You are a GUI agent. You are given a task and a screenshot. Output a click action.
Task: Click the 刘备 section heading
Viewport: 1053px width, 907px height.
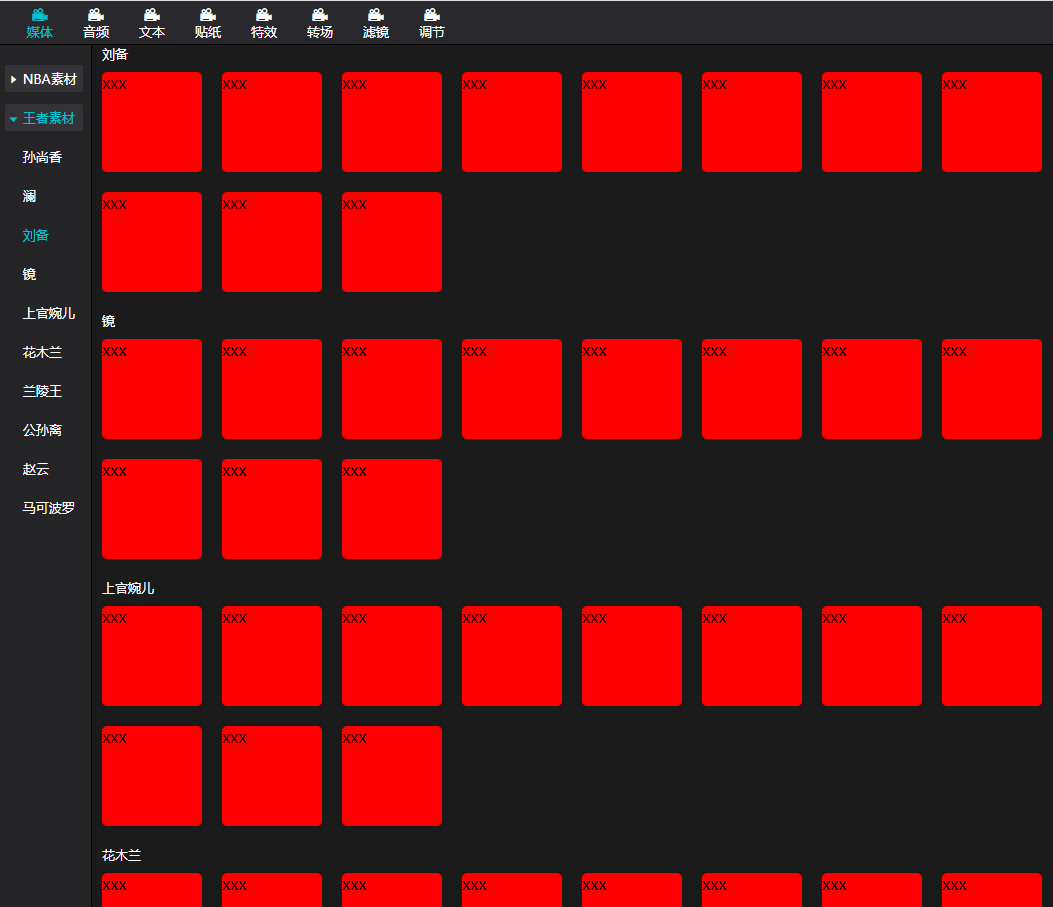(x=115, y=54)
